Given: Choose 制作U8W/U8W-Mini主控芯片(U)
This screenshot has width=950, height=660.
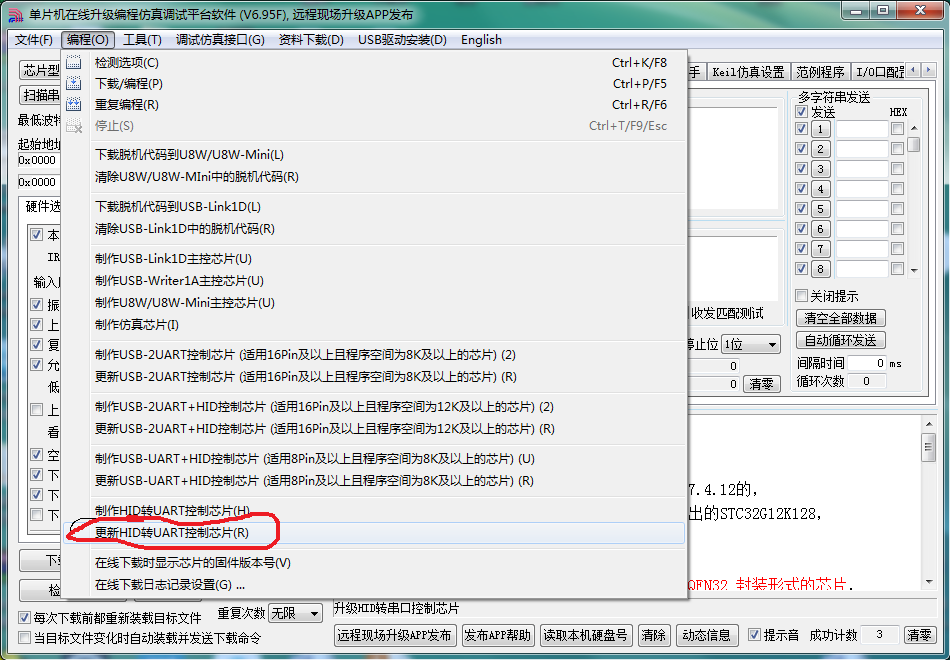Looking at the screenshot, I should pyautogui.click(x=374, y=302).
